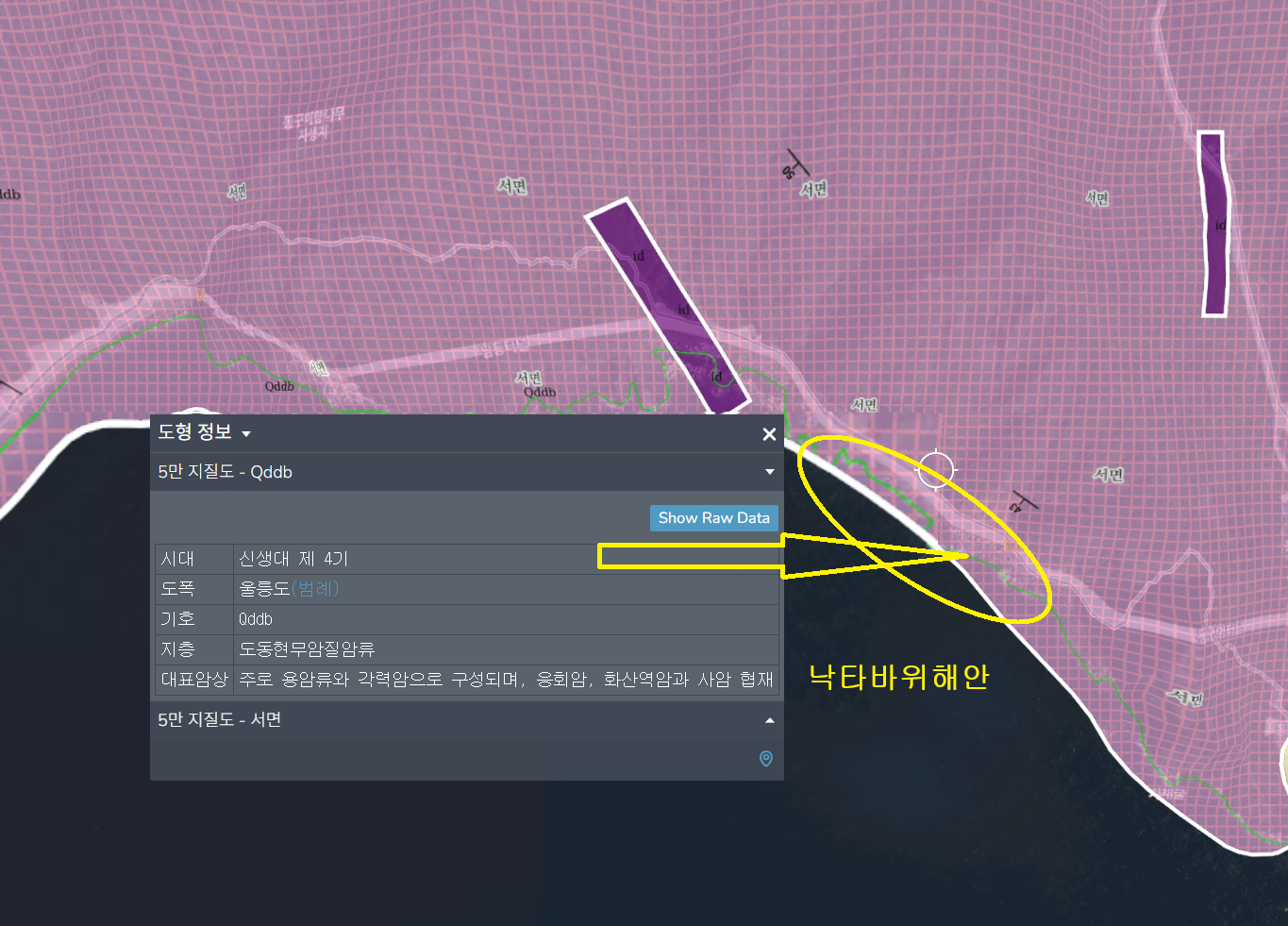
Task: Collapse the 5만 지질도 - Qddb section
Action: pos(769,472)
